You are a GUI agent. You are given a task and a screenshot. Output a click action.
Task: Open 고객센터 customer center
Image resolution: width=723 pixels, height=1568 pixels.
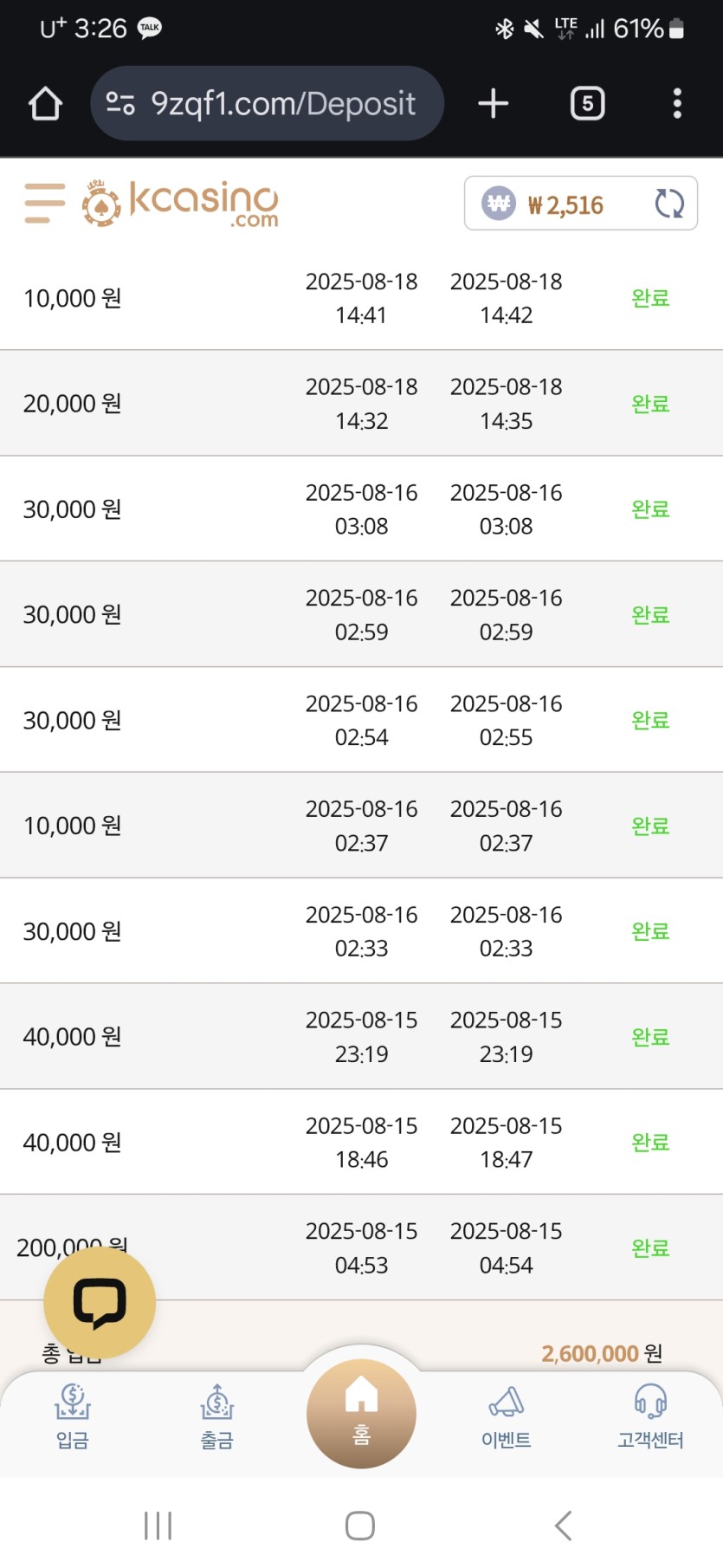tap(650, 1417)
